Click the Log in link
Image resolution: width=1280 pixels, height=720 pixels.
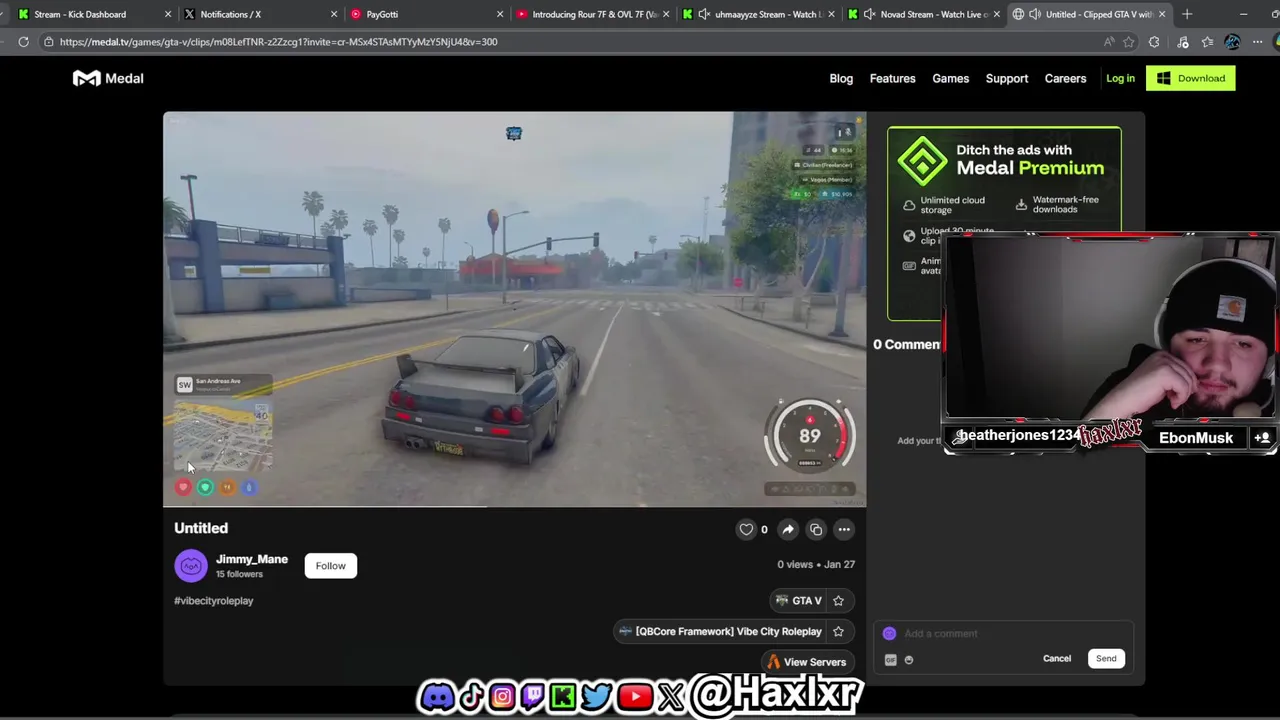1120,78
